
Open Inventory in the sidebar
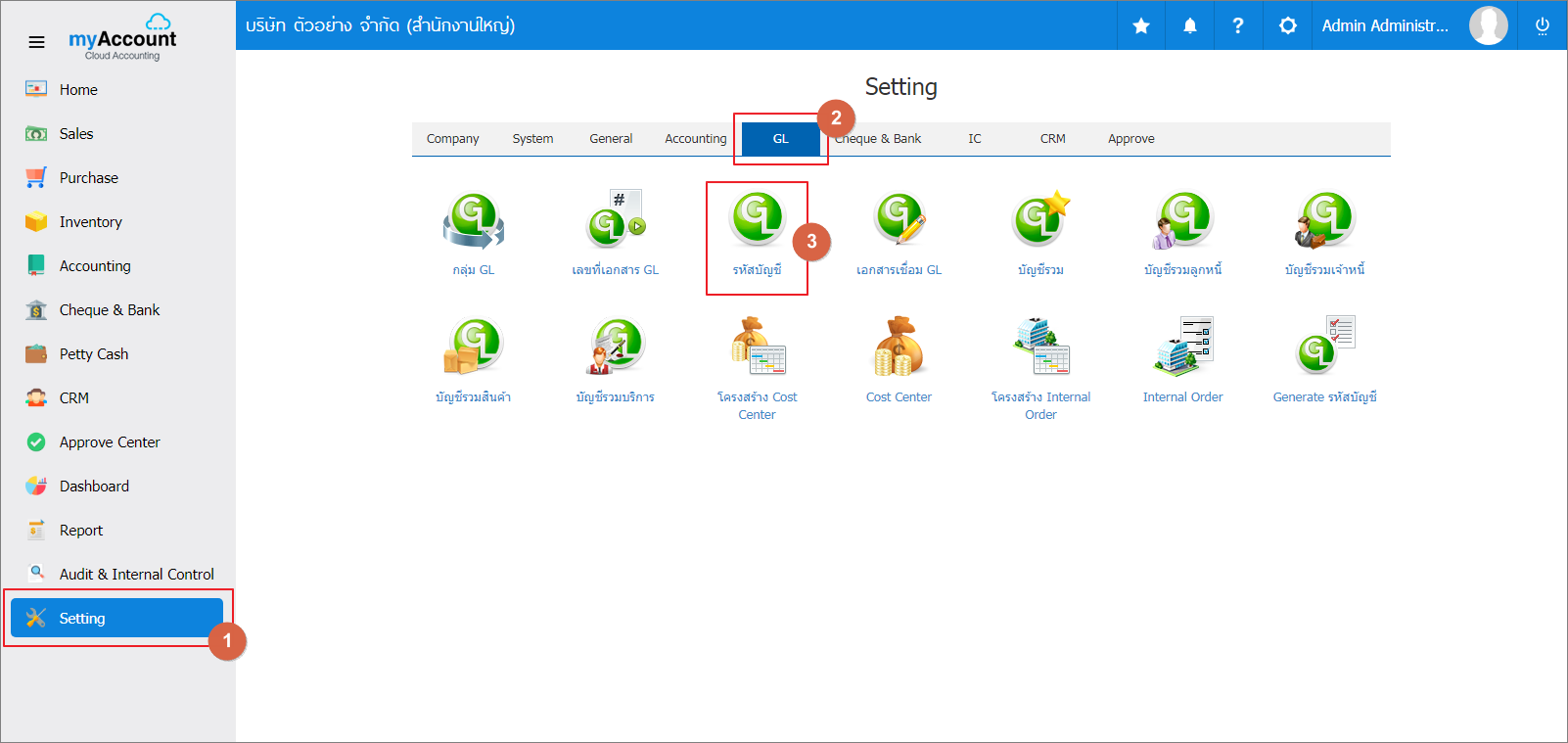[117, 222]
